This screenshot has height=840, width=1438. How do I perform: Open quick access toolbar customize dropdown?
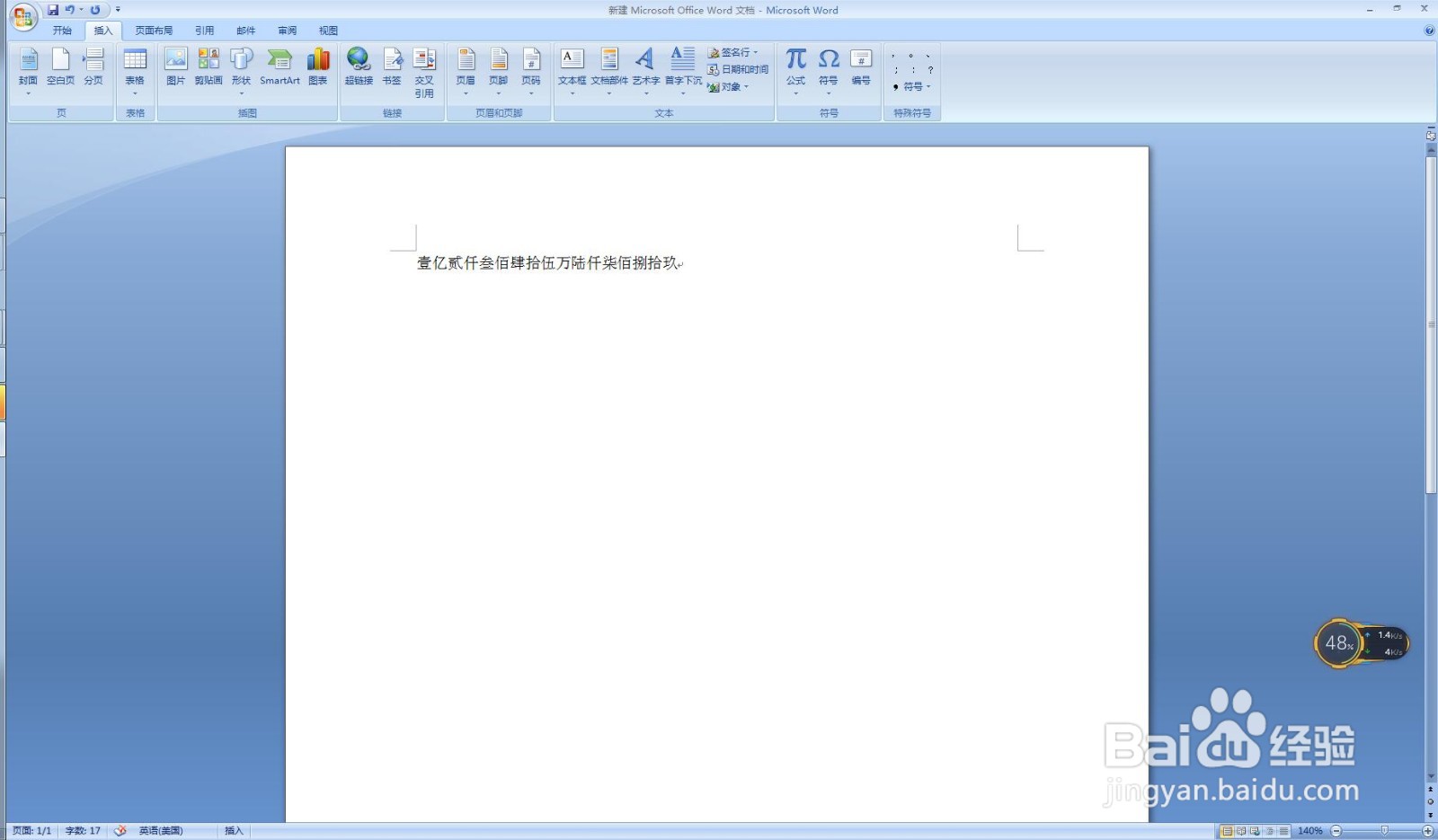coord(118,10)
